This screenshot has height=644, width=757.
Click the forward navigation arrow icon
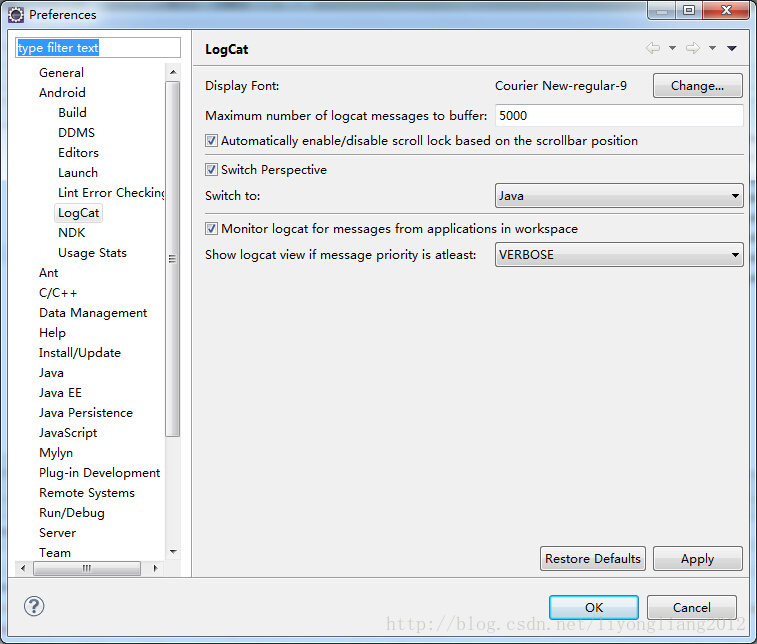point(693,48)
